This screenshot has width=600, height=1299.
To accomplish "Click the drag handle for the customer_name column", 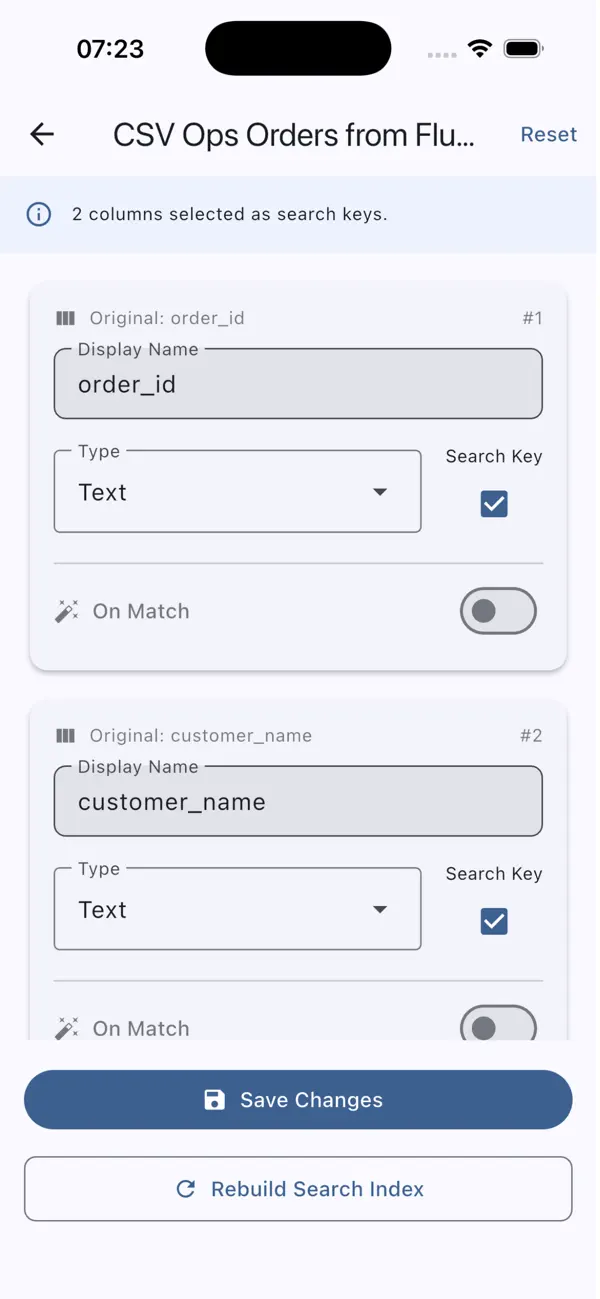I will [x=65, y=735].
